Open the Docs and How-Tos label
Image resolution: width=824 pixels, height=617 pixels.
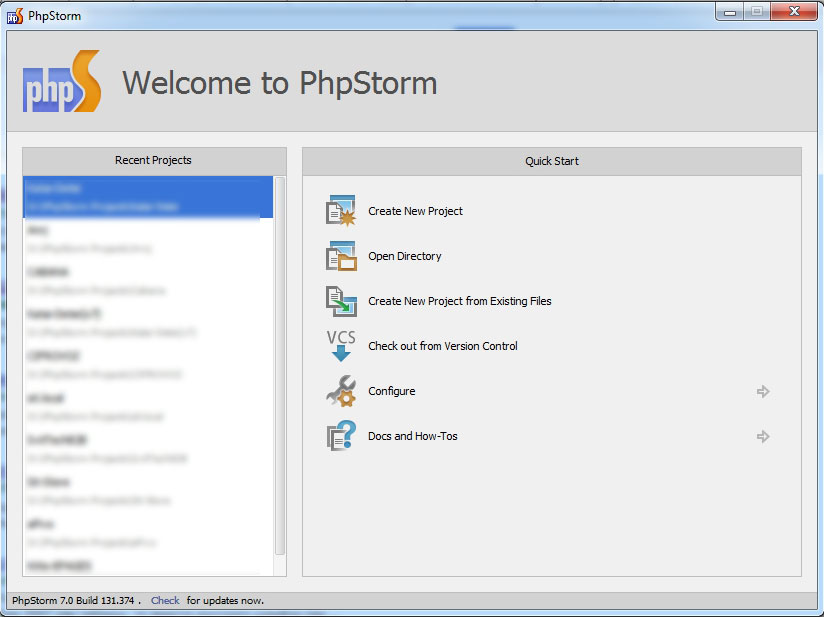point(413,436)
